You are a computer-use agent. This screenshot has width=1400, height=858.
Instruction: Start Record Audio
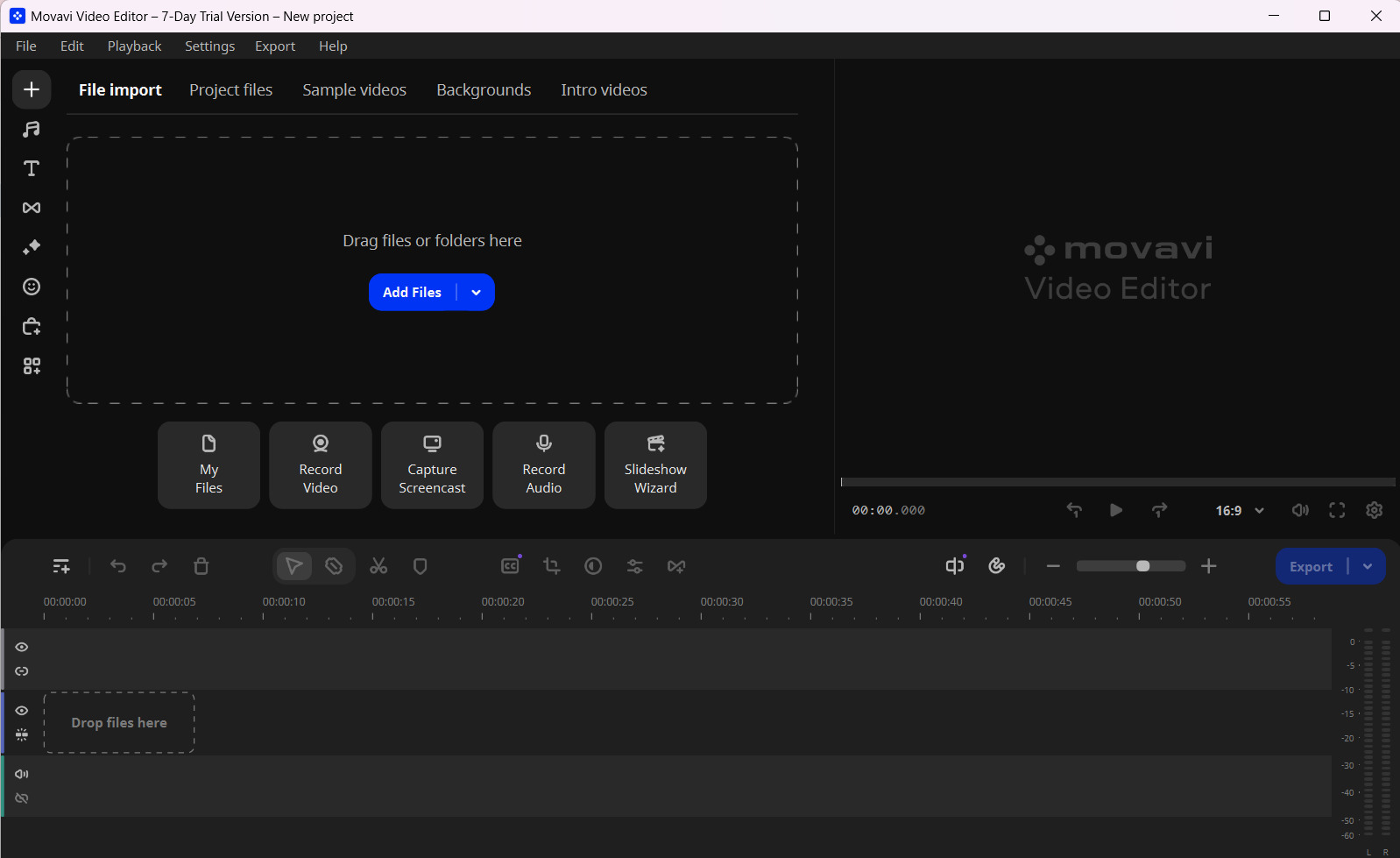(x=544, y=465)
